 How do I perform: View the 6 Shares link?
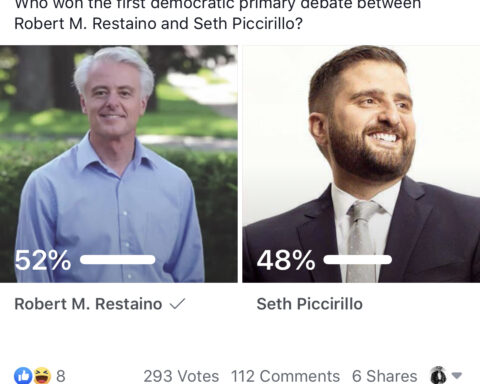pyautogui.click(x=385, y=376)
